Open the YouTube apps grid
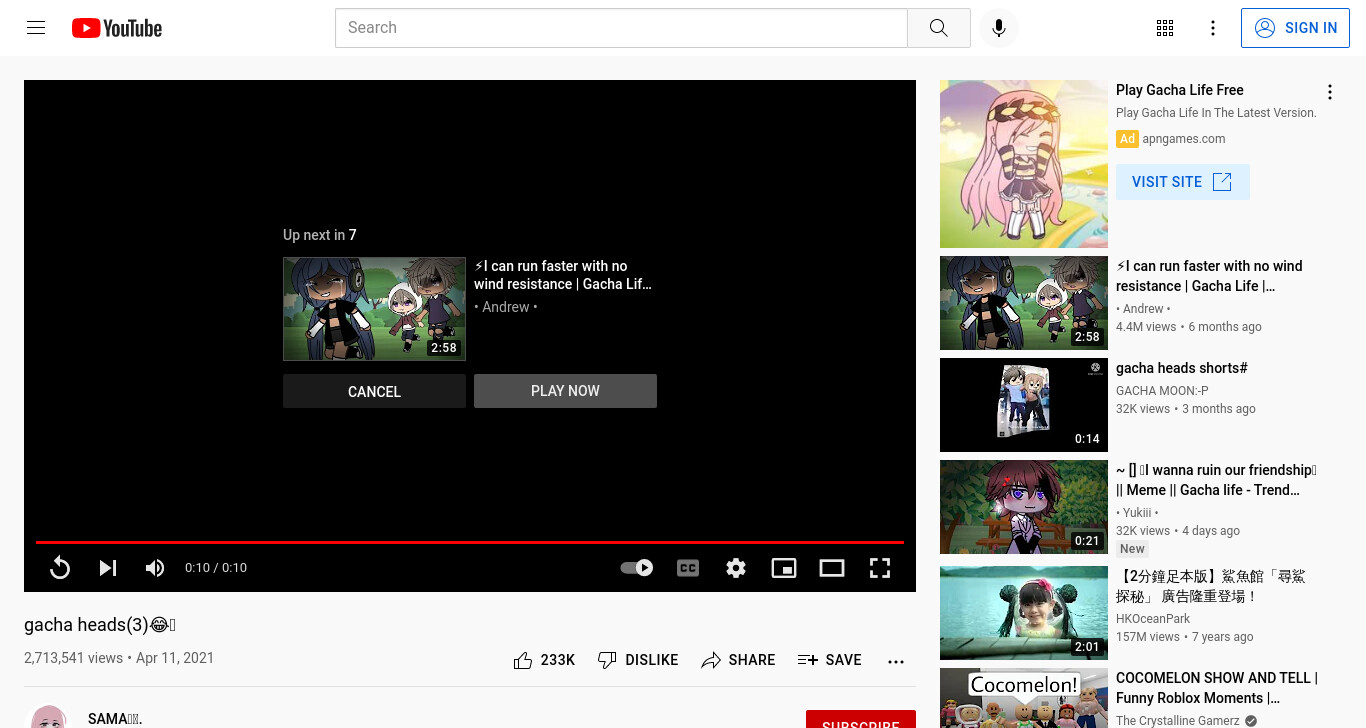 (1165, 28)
